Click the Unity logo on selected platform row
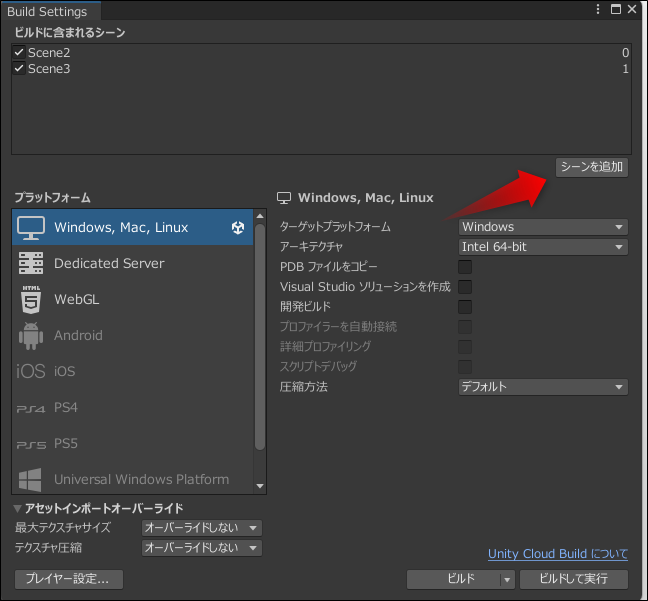648x601 pixels. point(238,227)
